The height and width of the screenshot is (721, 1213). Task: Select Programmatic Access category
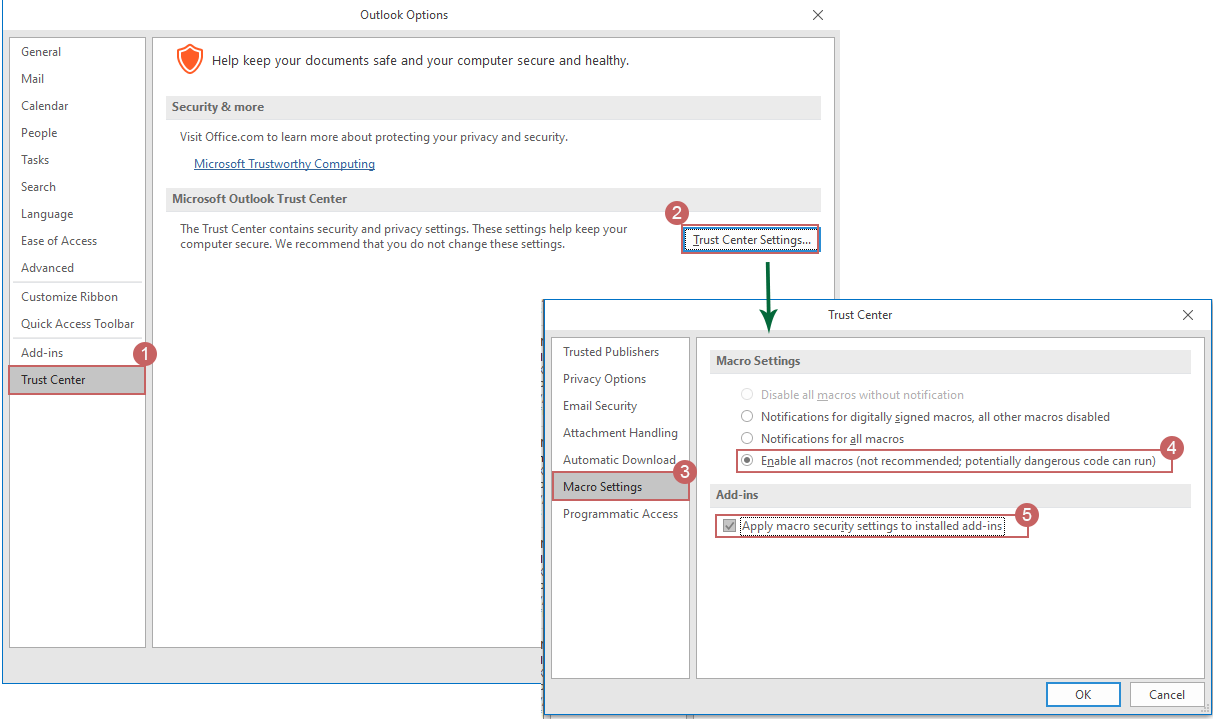(x=620, y=513)
